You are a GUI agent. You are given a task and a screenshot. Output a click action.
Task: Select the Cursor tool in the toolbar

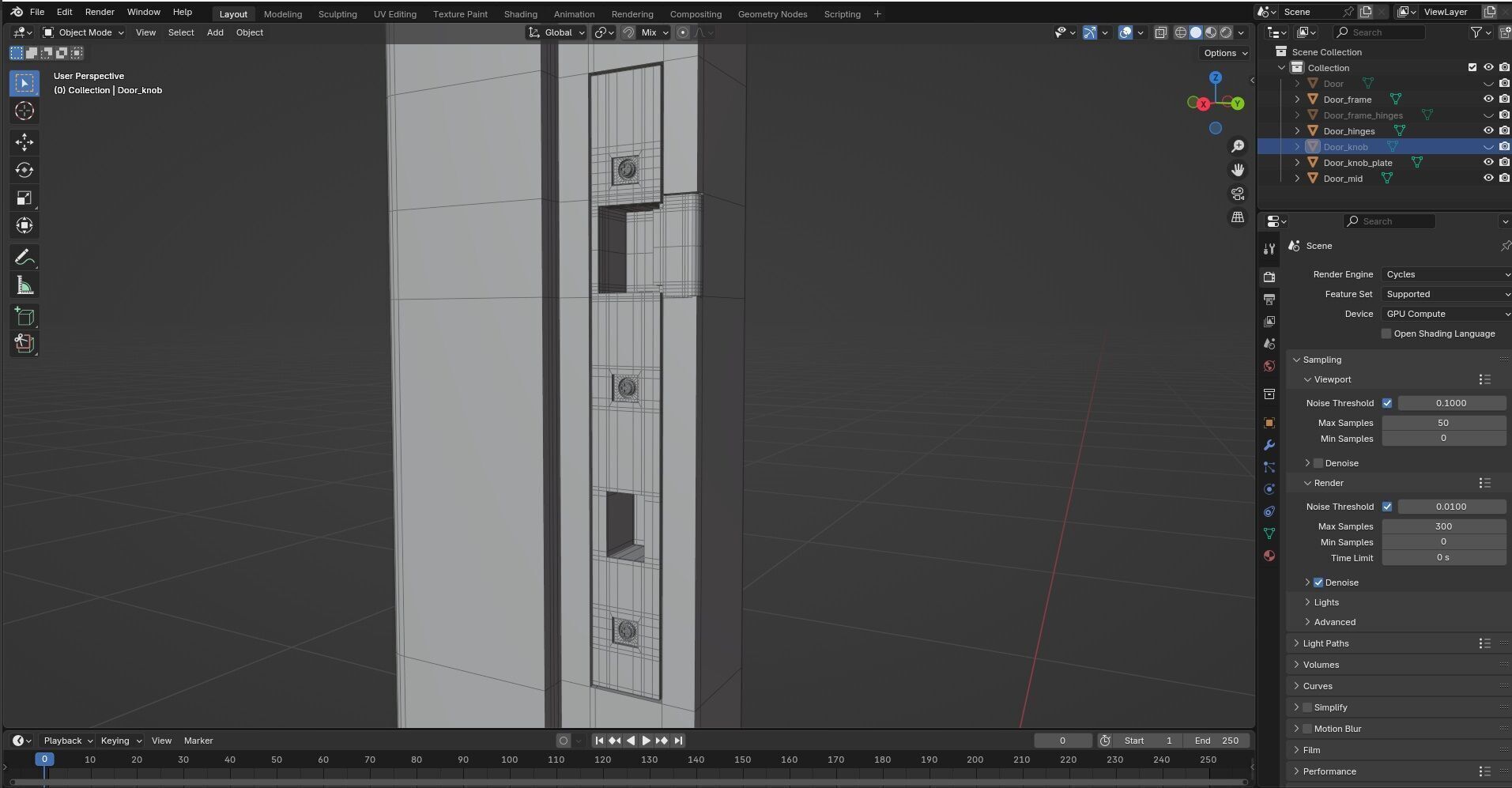pos(25,111)
